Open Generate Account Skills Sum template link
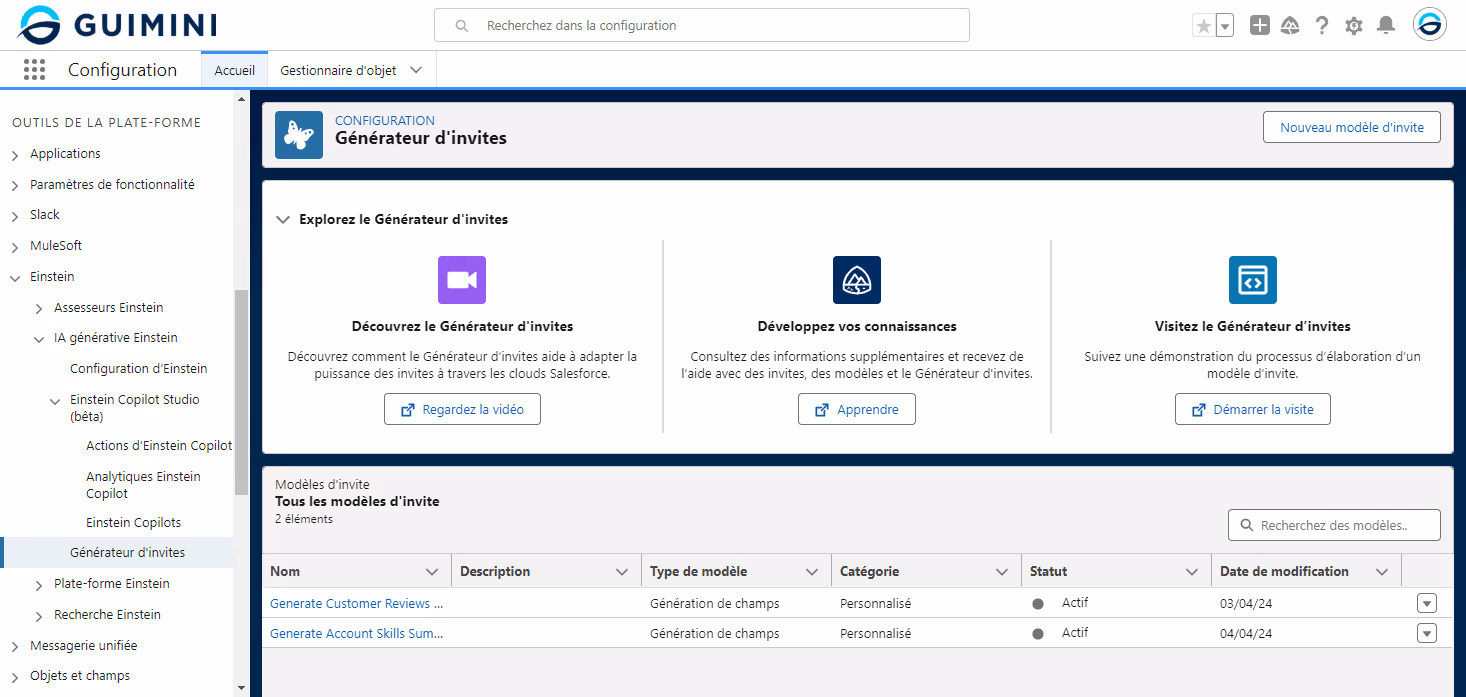The width and height of the screenshot is (1466, 697). tap(356, 633)
